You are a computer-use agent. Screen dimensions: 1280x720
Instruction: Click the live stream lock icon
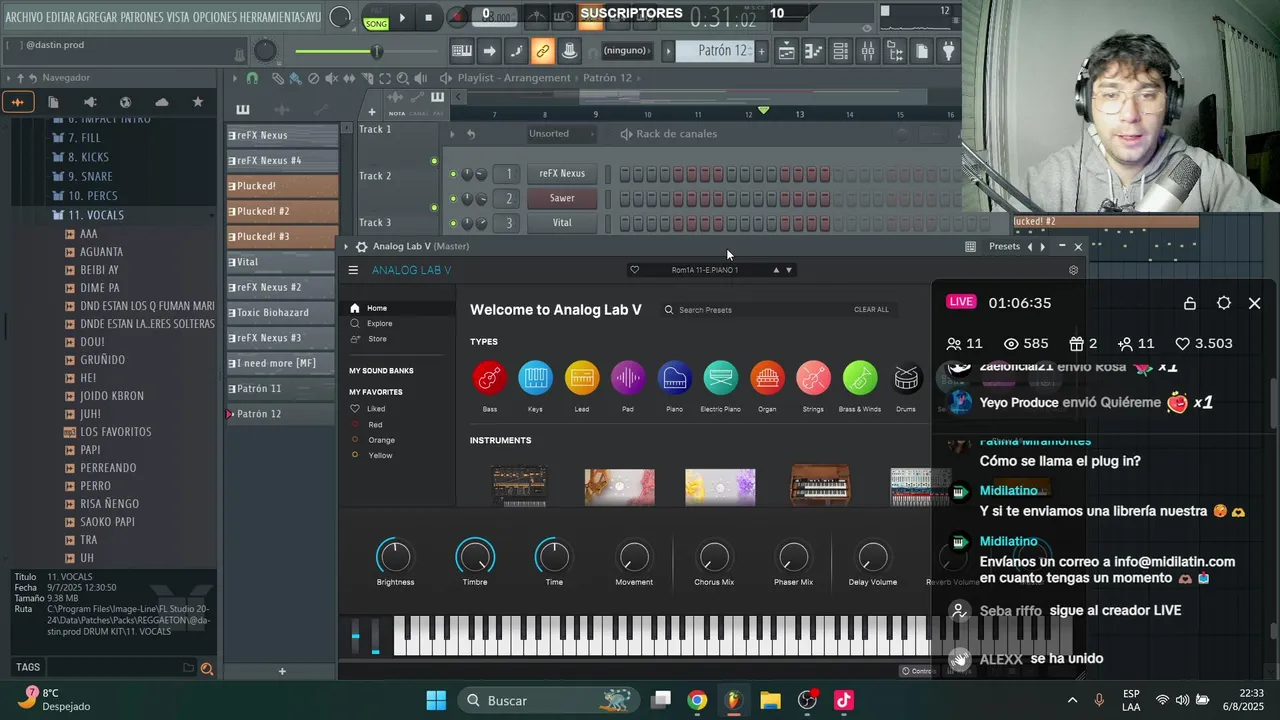coord(1190,303)
